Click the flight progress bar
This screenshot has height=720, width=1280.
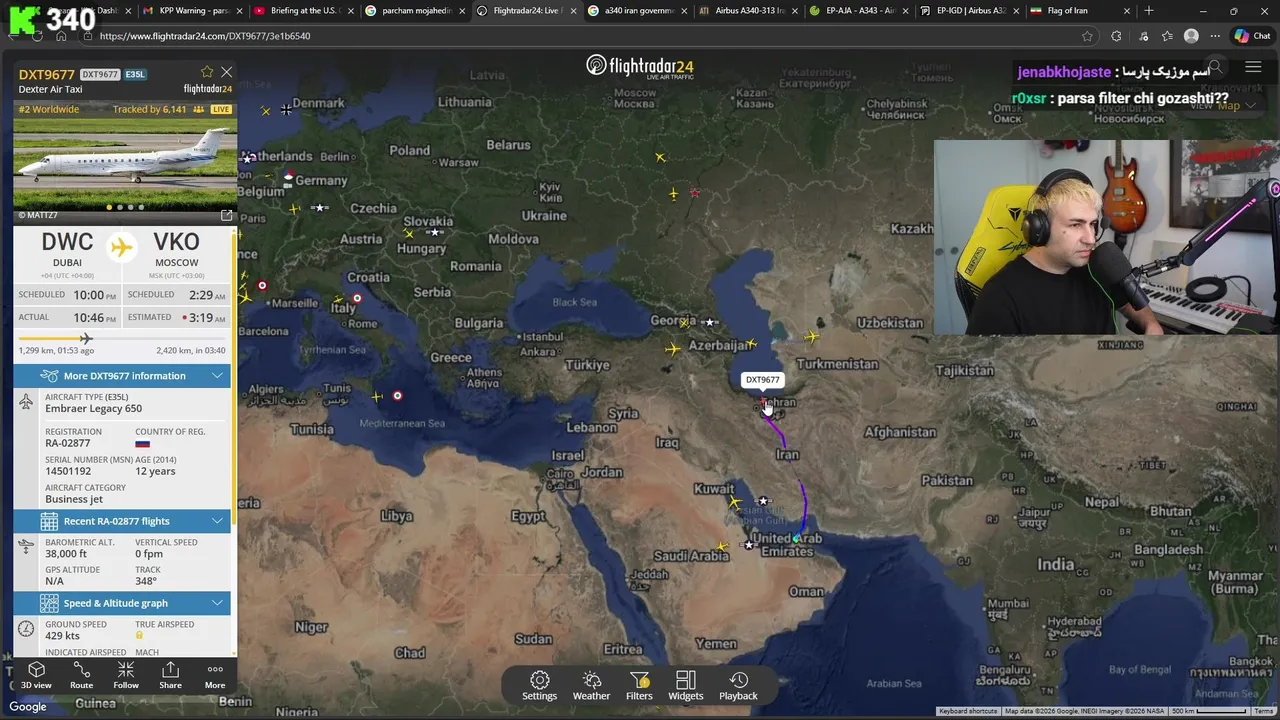click(121, 339)
